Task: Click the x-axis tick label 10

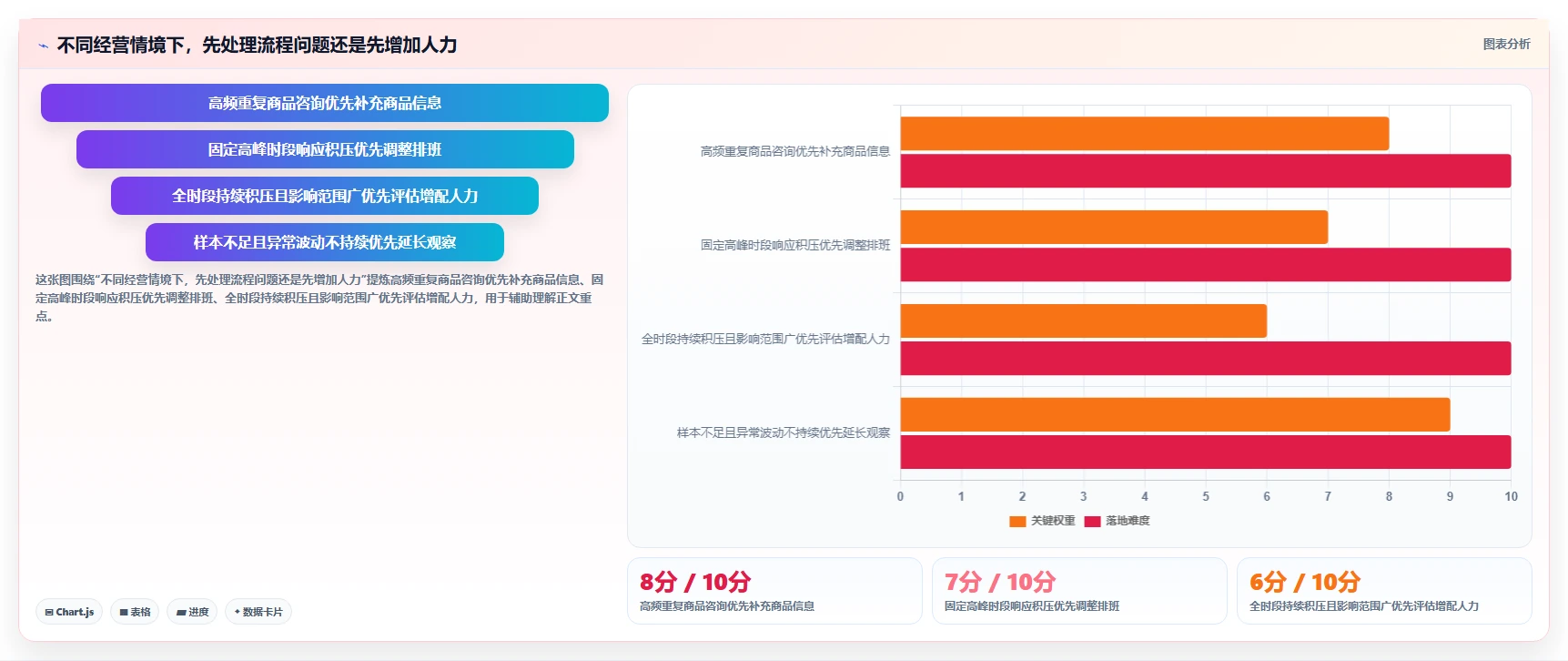Action: pyautogui.click(x=1511, y=496)
